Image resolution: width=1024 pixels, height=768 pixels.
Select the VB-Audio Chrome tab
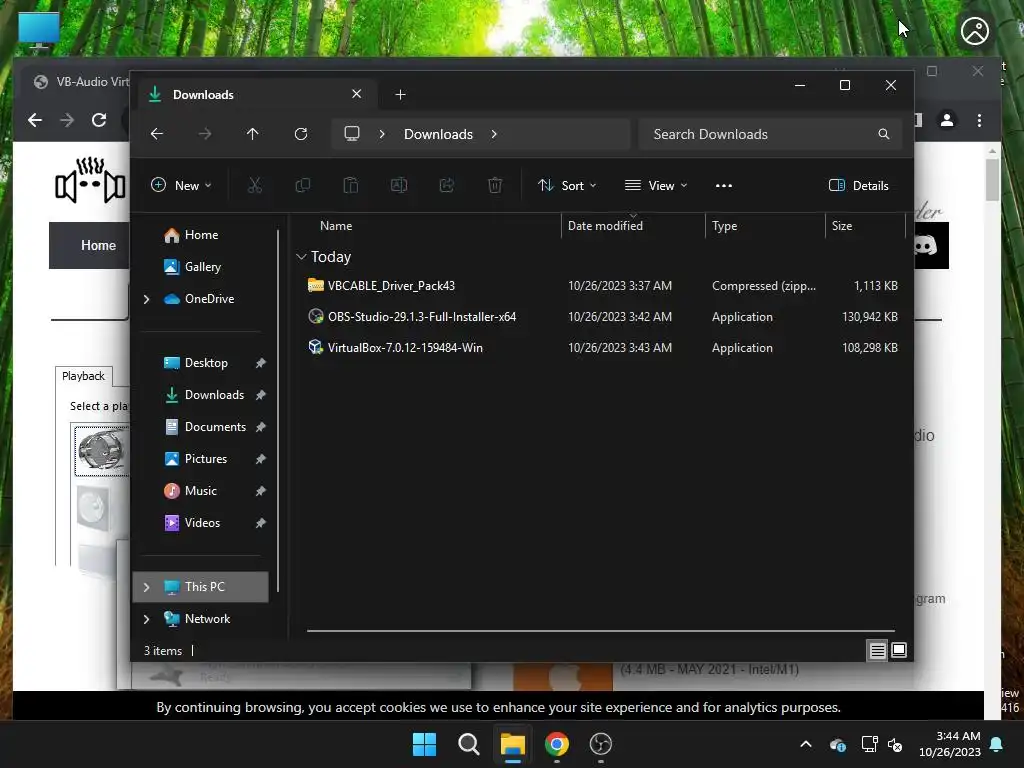coord(82,82)
